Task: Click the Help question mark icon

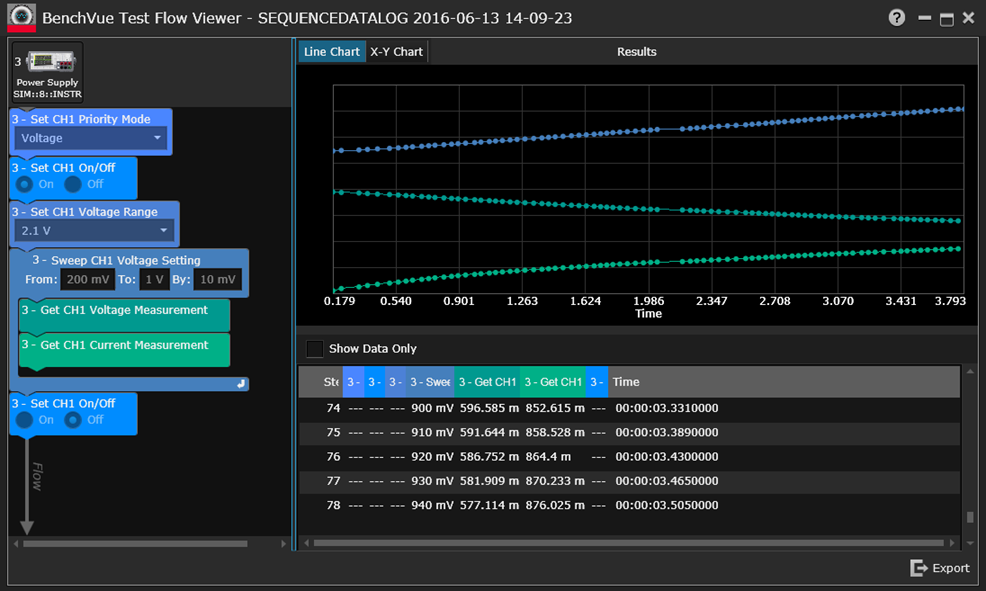Action: coord(896,18)
